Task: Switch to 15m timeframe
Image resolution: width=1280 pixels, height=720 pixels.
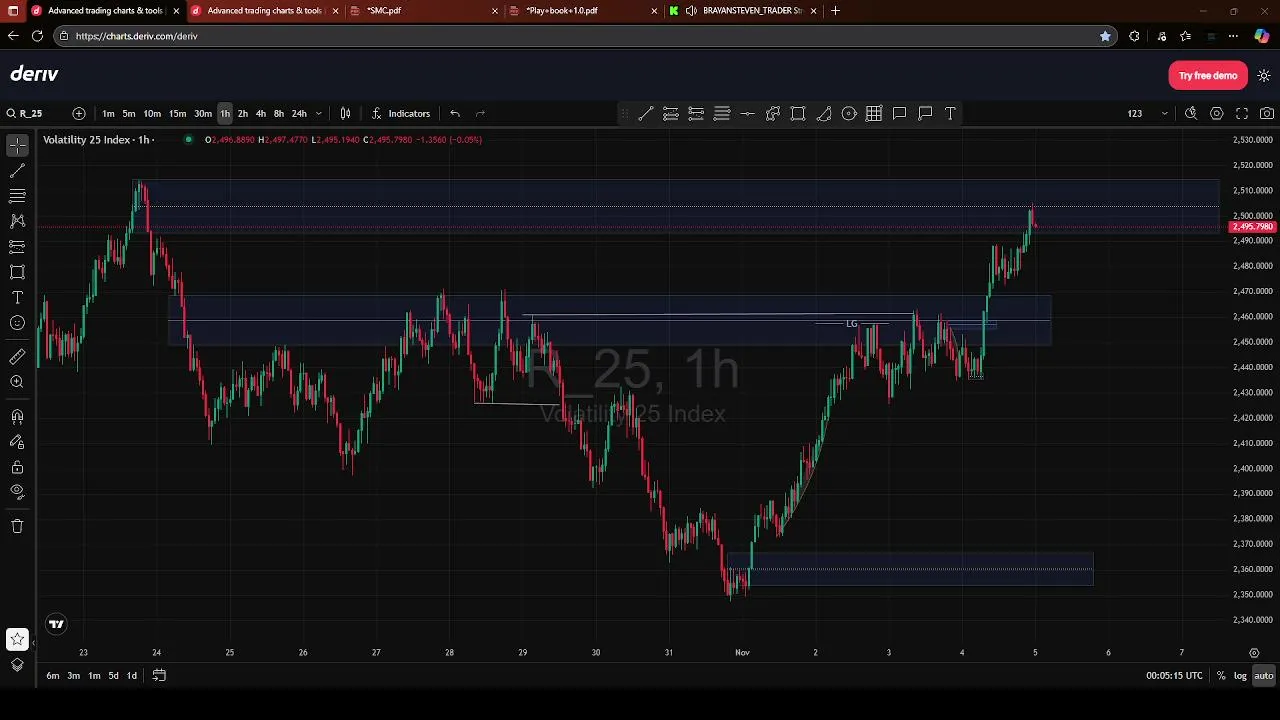Action: coord(177,113)
